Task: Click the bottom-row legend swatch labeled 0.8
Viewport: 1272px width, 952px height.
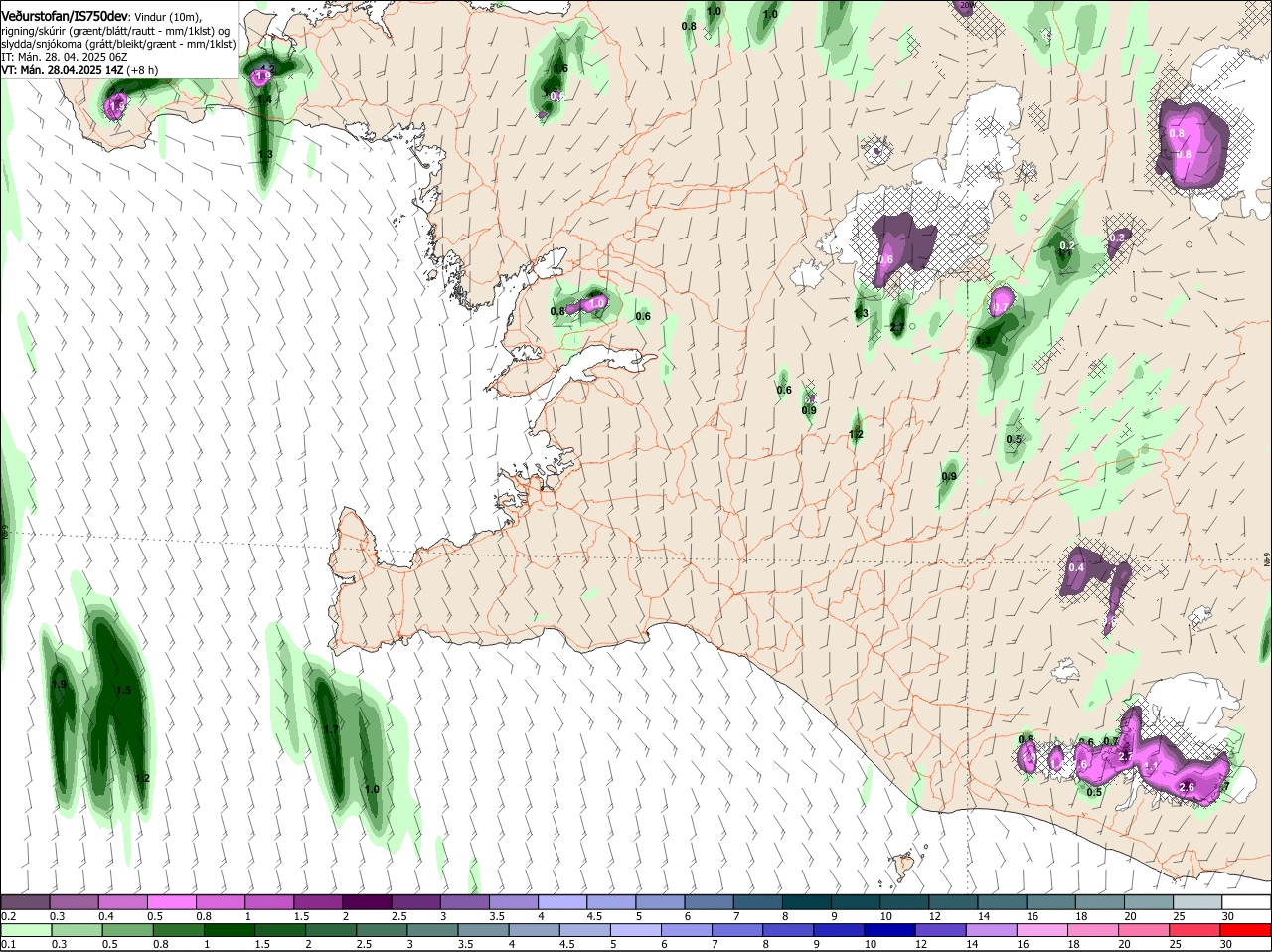Action: (x=178, y=930)
